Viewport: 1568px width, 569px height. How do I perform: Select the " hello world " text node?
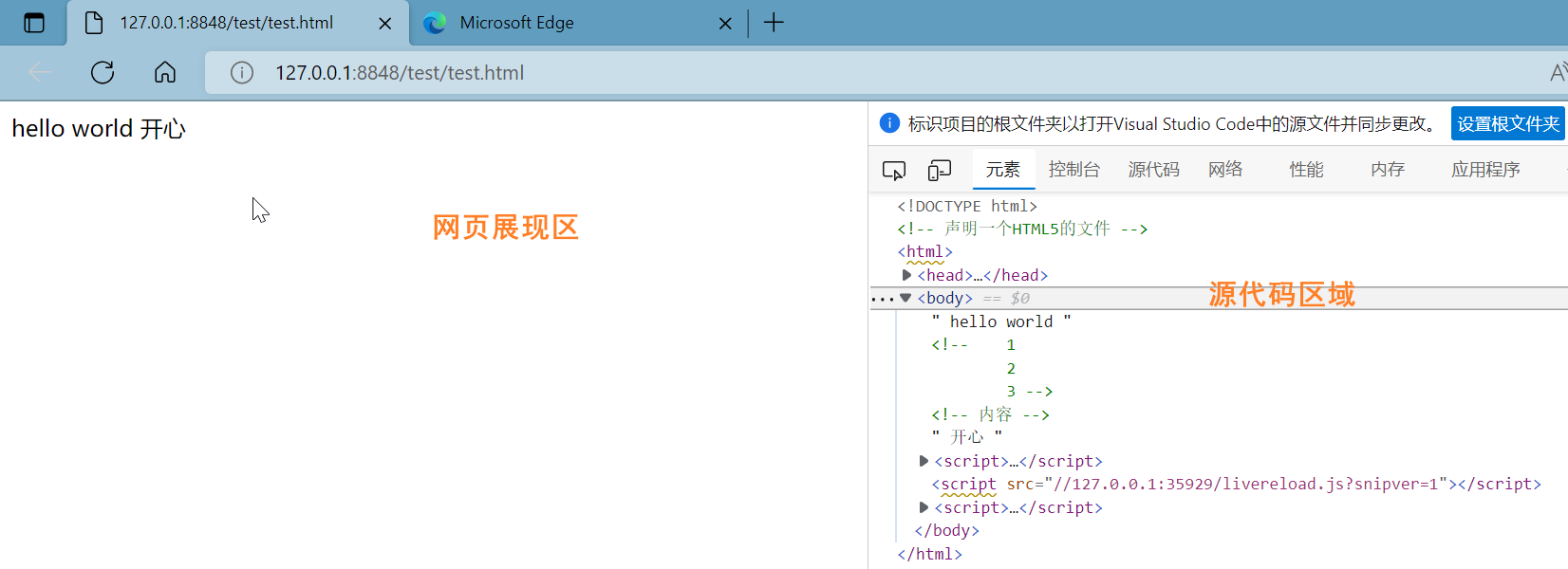(1001, 321)
